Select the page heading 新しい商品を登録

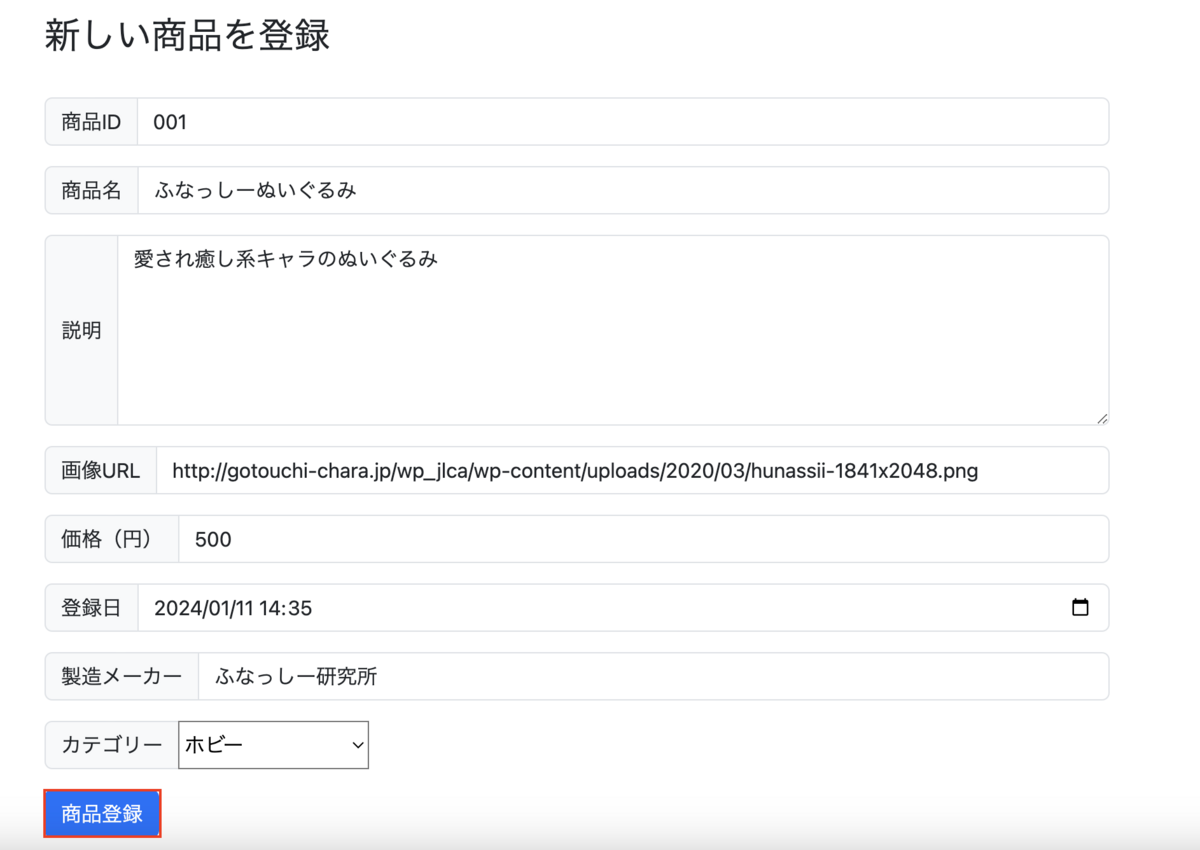click(186, 34)
